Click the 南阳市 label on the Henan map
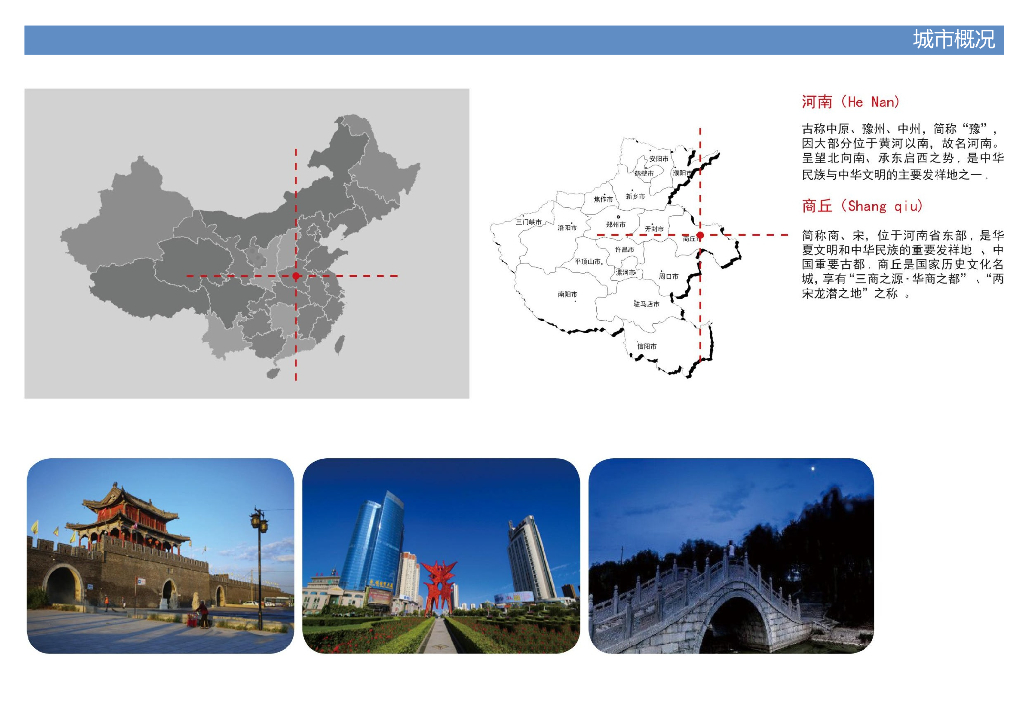 click(567, 294)
